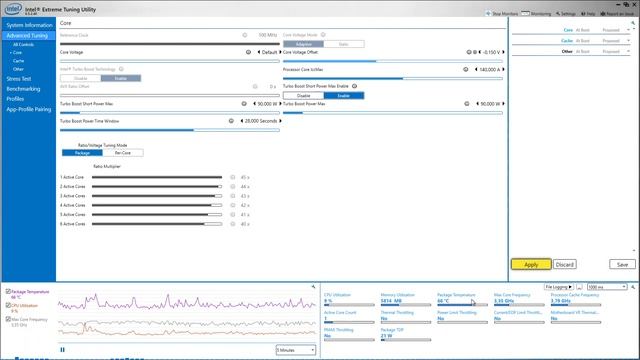Adjust the Turbo Boost Power Time Window slider

(x=170, y=130)
